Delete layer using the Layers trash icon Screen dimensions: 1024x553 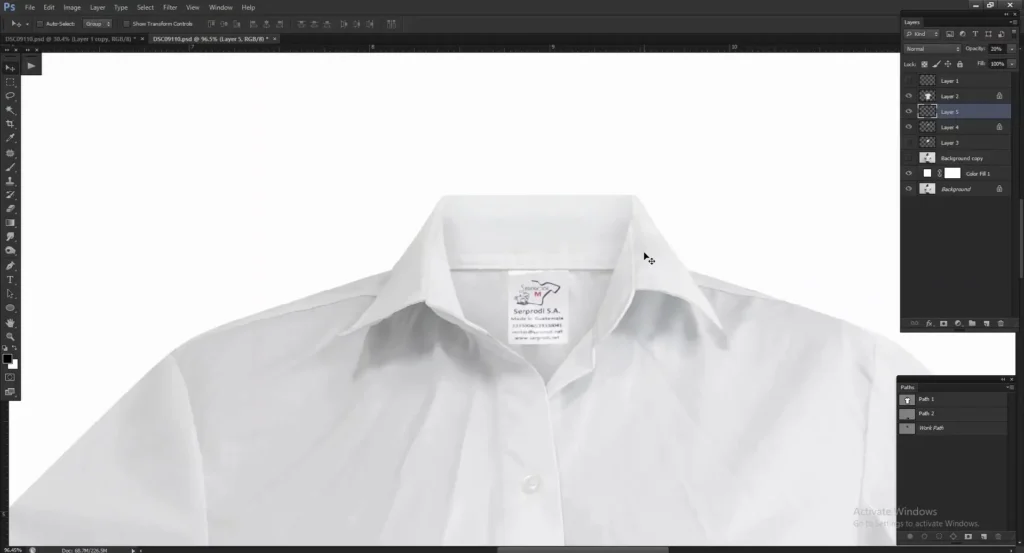[1000, 323]
